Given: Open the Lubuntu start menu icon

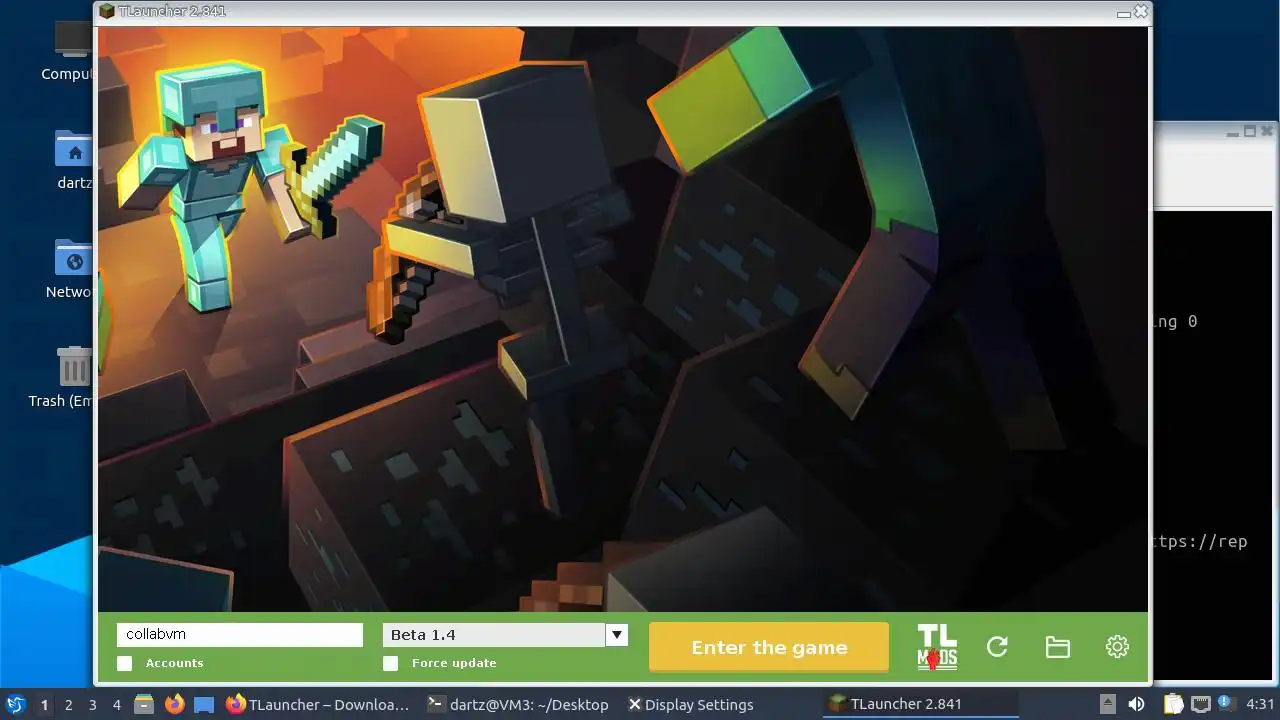Looking at the screenshot, I should coord(15,704).
